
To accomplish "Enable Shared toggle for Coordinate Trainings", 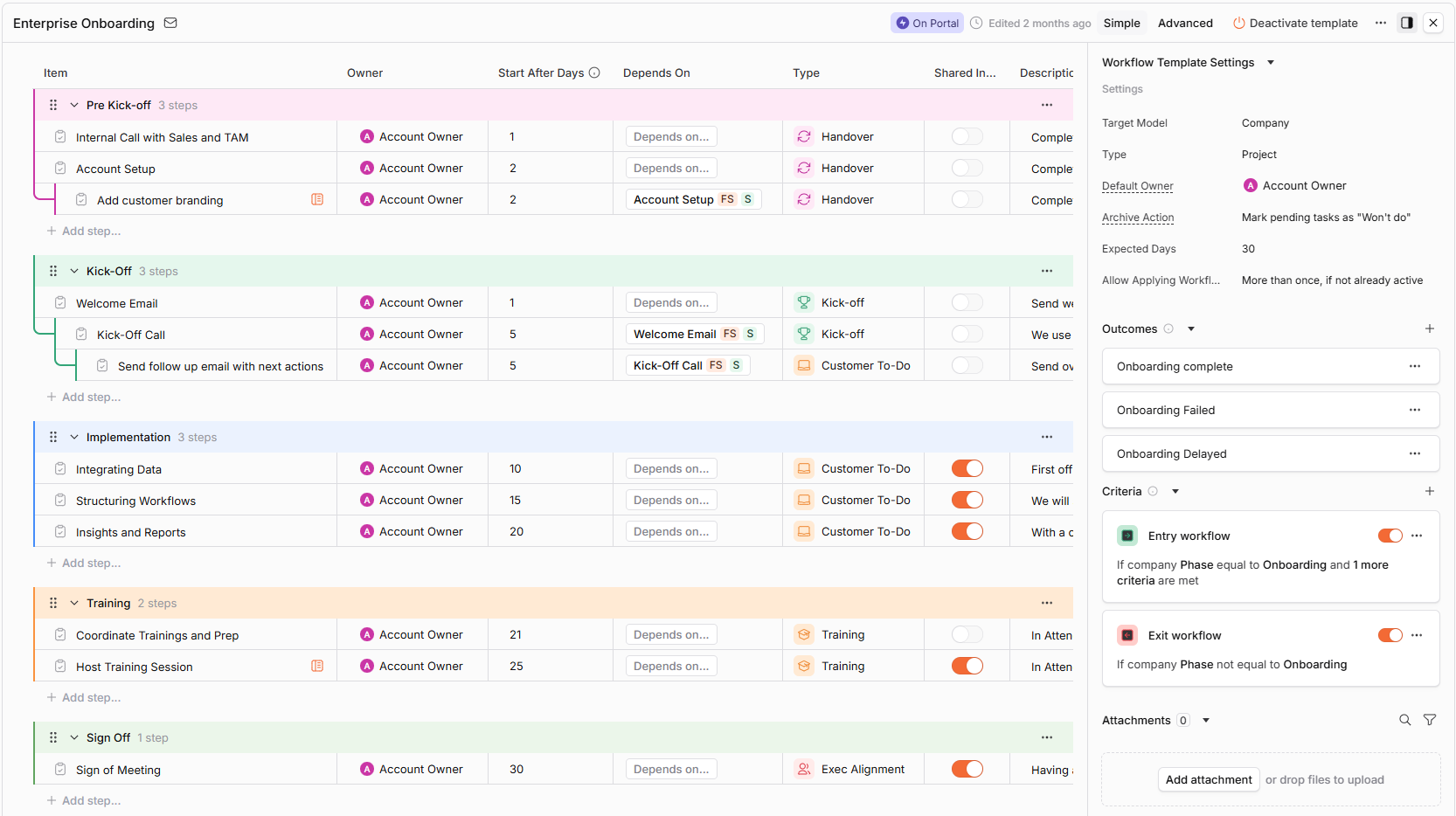I will (967, 634).
